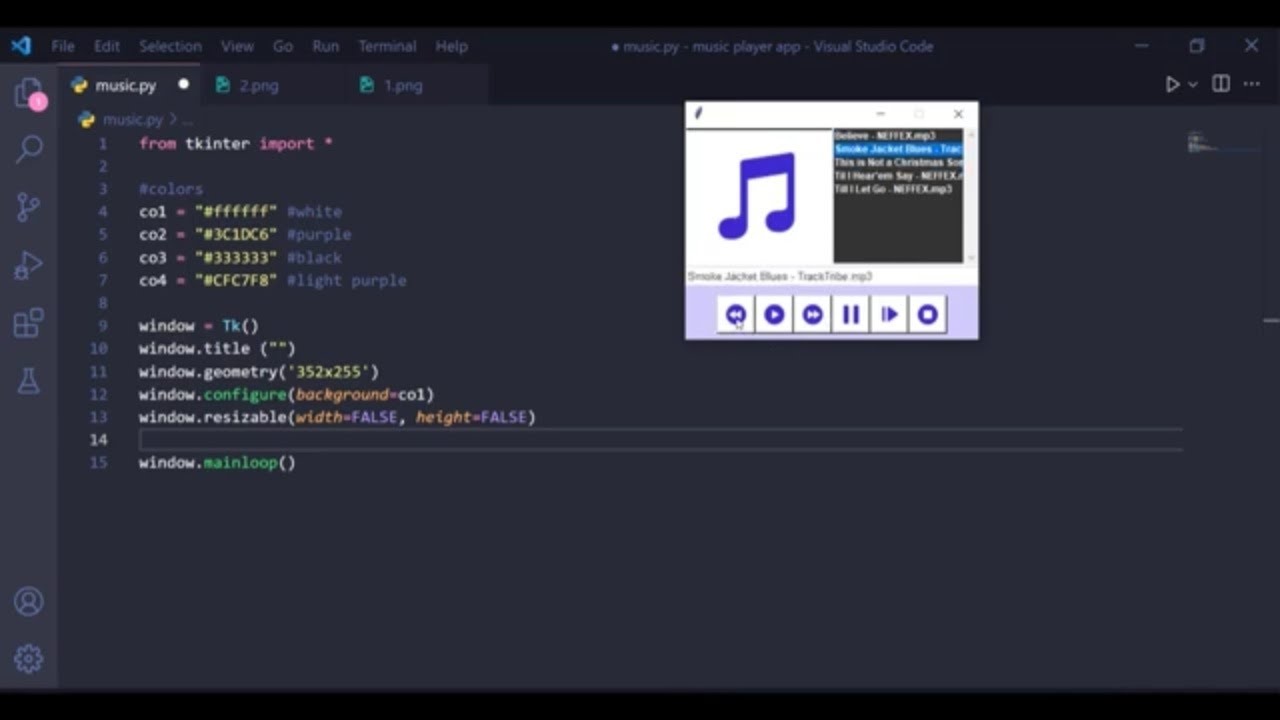Open the Testing flask view
Image resolution: width=1280 pixels, height=720 pixels.
(29, 380)
